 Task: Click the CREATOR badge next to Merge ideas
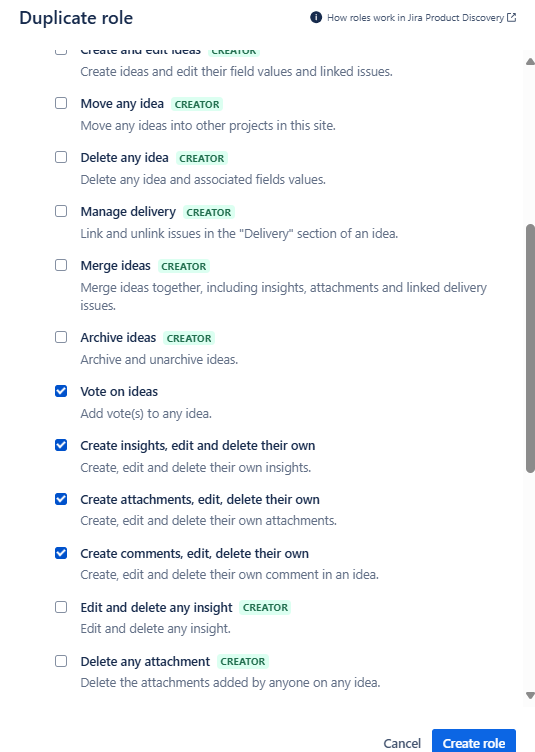184,266
